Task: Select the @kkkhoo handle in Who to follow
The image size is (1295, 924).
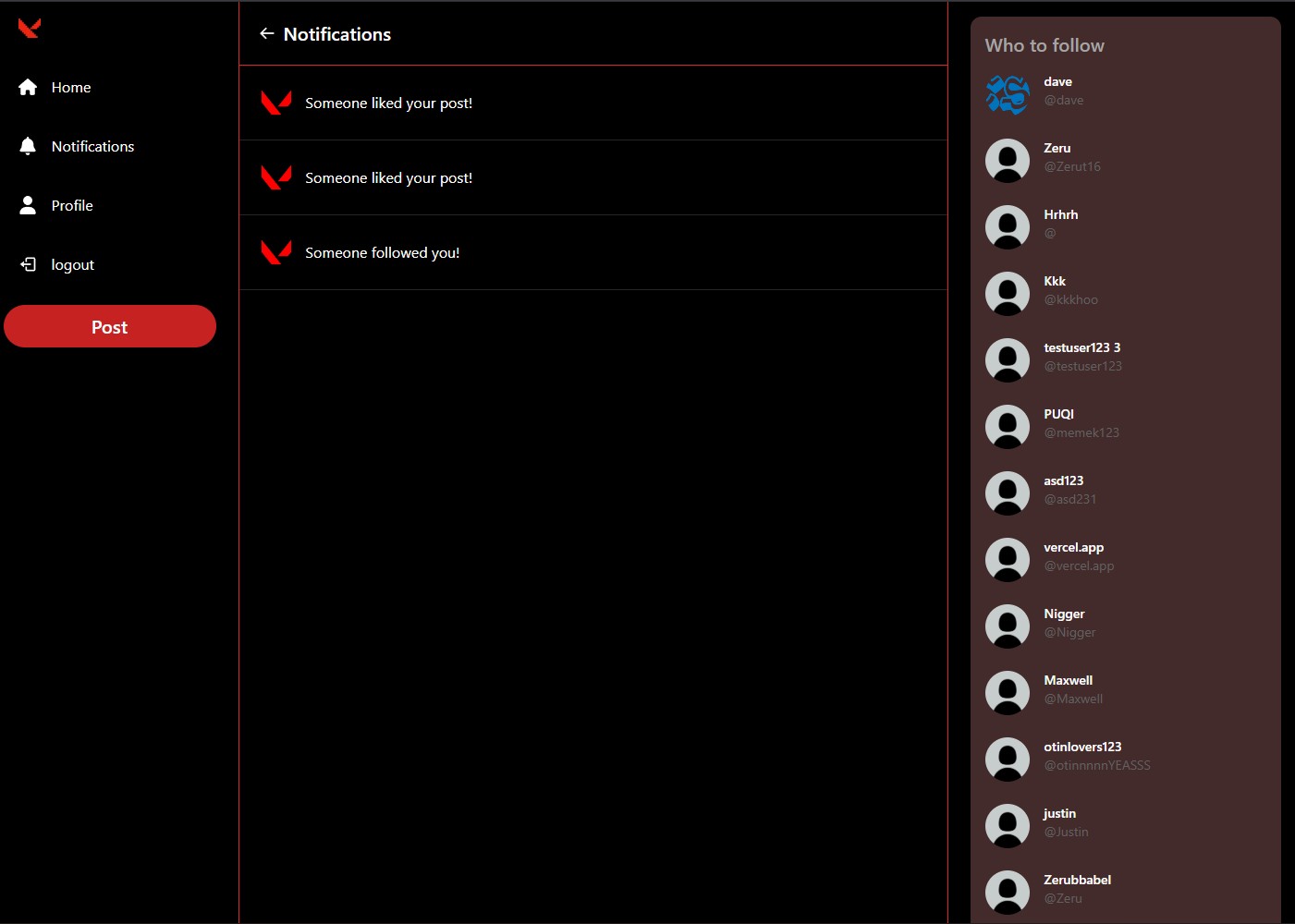Action: click(x=1070, y=300)
